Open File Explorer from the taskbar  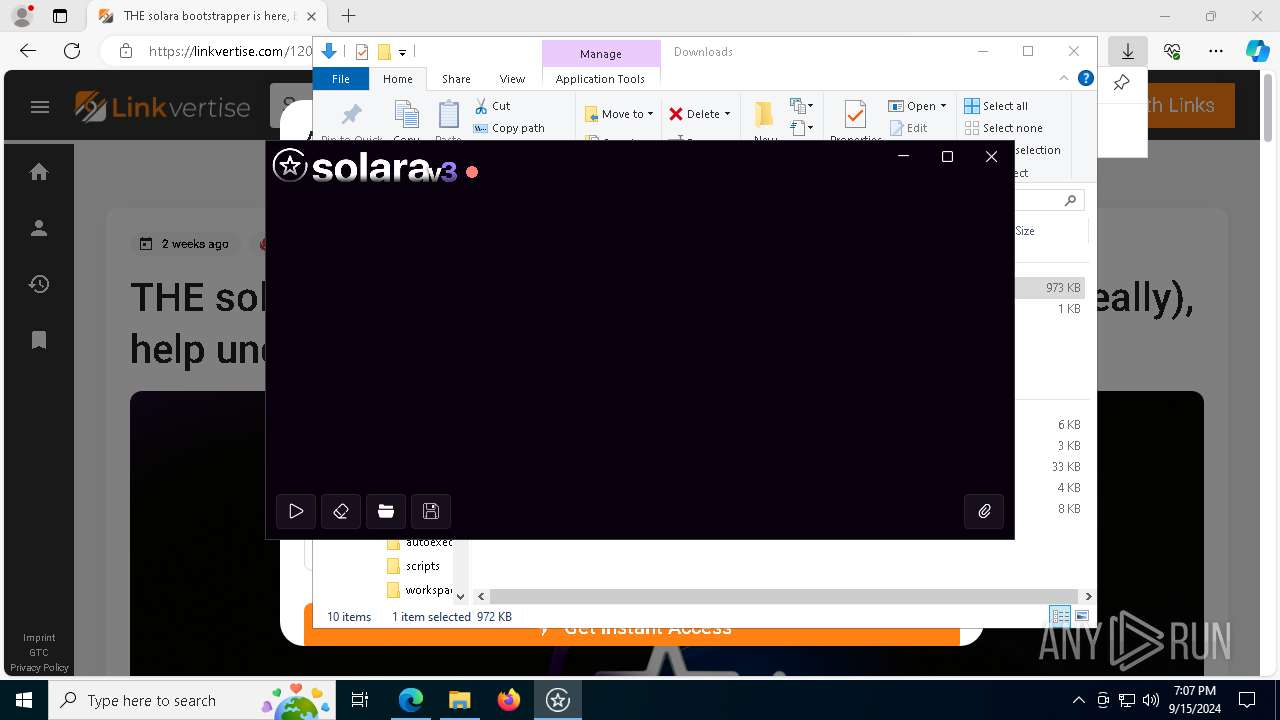(x=459, y=700)
